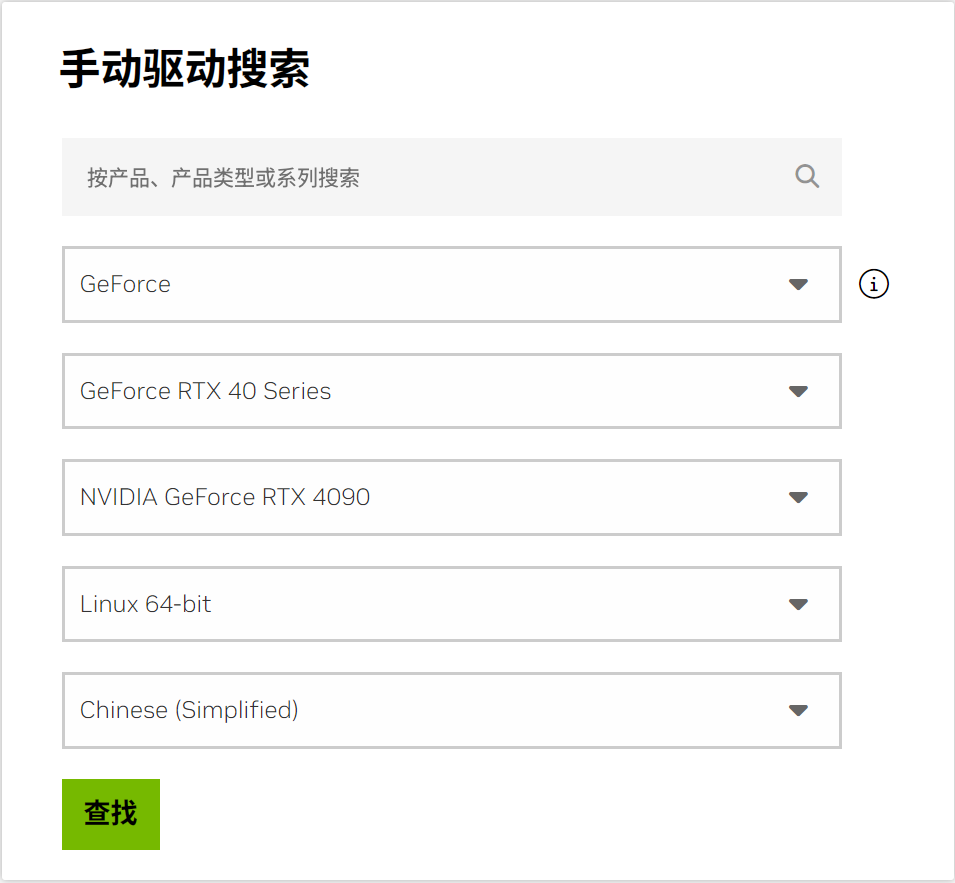The width and height of the screenshot is (955, 883).
Task: Click the driver search input field
Action: (400, 176)
